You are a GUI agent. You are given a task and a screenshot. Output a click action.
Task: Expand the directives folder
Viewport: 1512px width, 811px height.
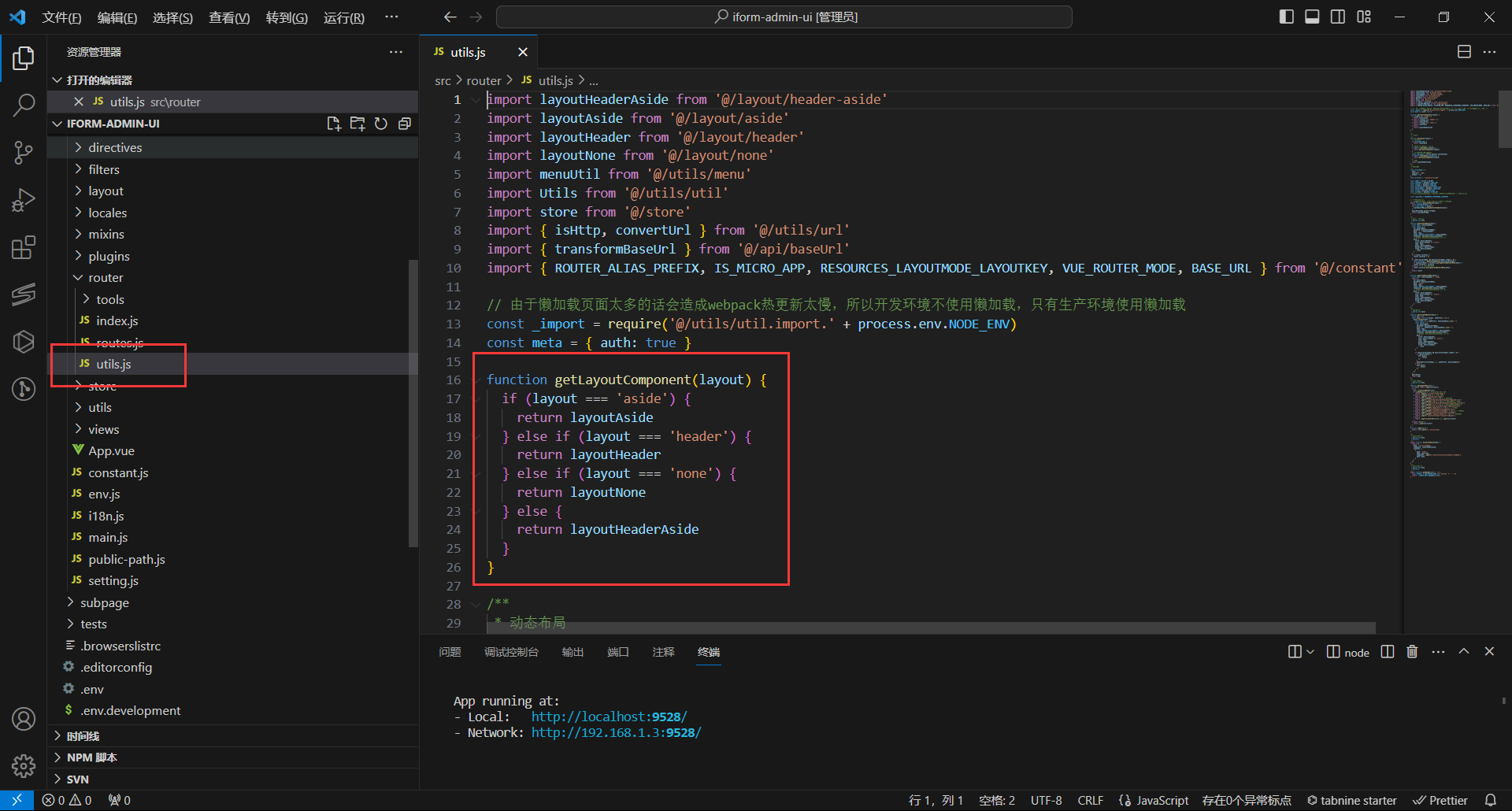(115, 147)
